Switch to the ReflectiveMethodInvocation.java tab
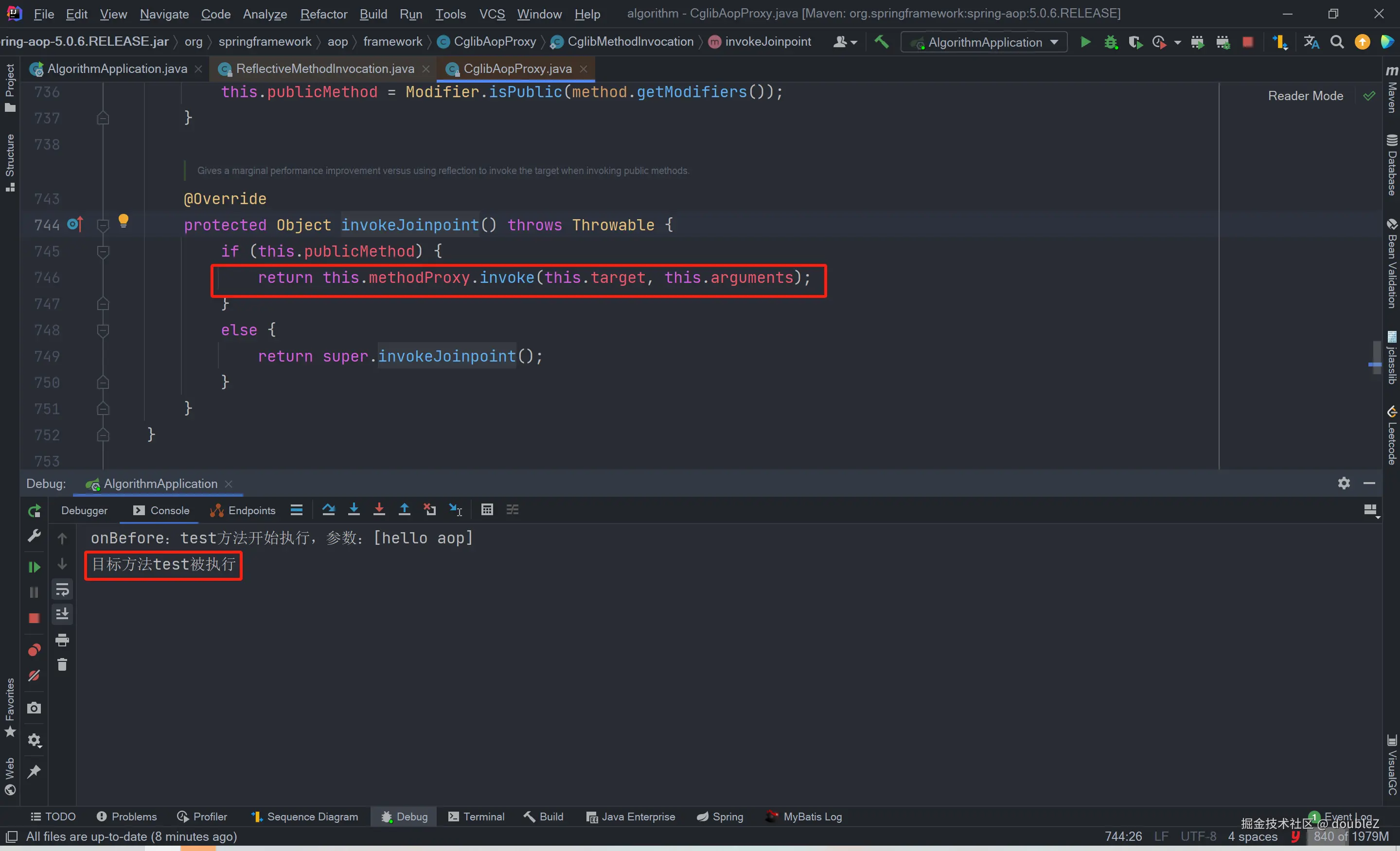 (x=324, y=69)
